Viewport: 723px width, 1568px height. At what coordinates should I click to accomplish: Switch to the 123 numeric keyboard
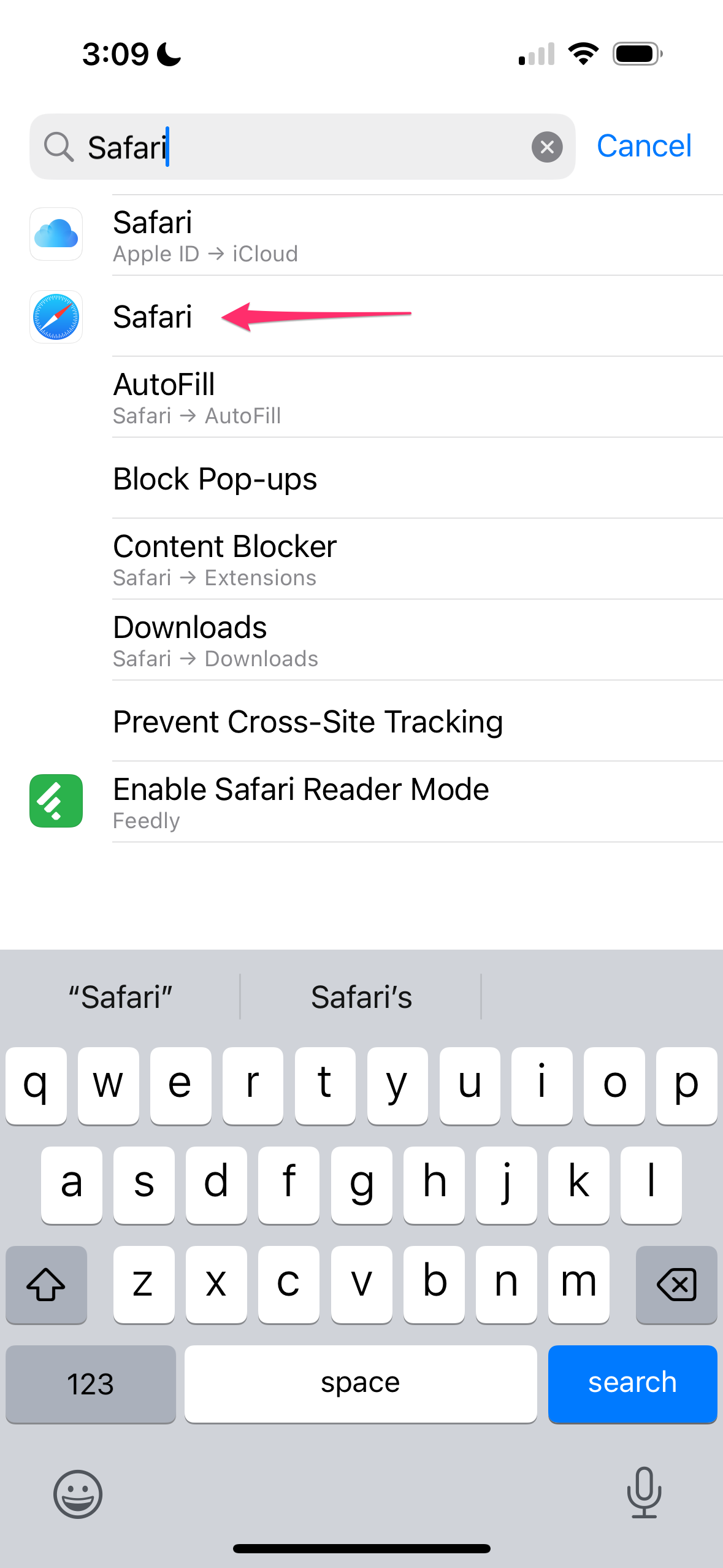[x=91, y=1384]
